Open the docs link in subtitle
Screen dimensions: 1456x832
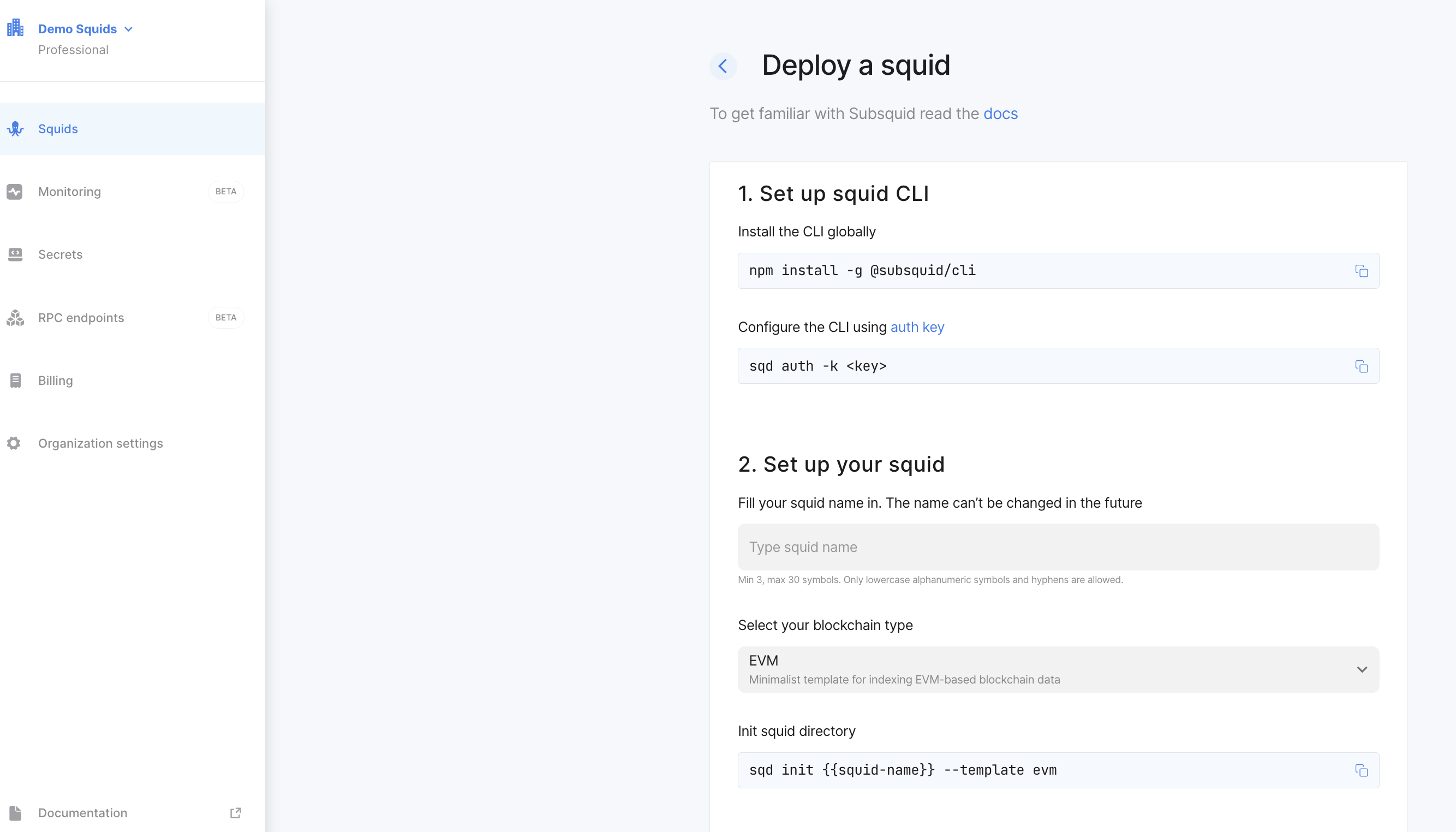1000,114
